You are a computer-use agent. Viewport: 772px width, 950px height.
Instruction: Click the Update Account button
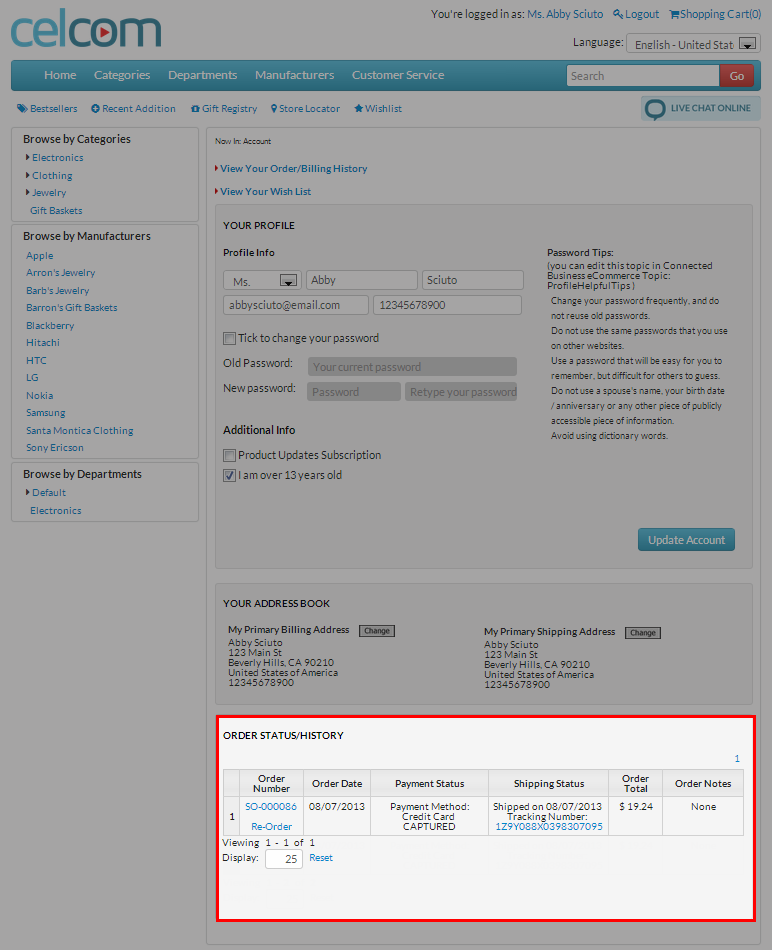[686, 540]
